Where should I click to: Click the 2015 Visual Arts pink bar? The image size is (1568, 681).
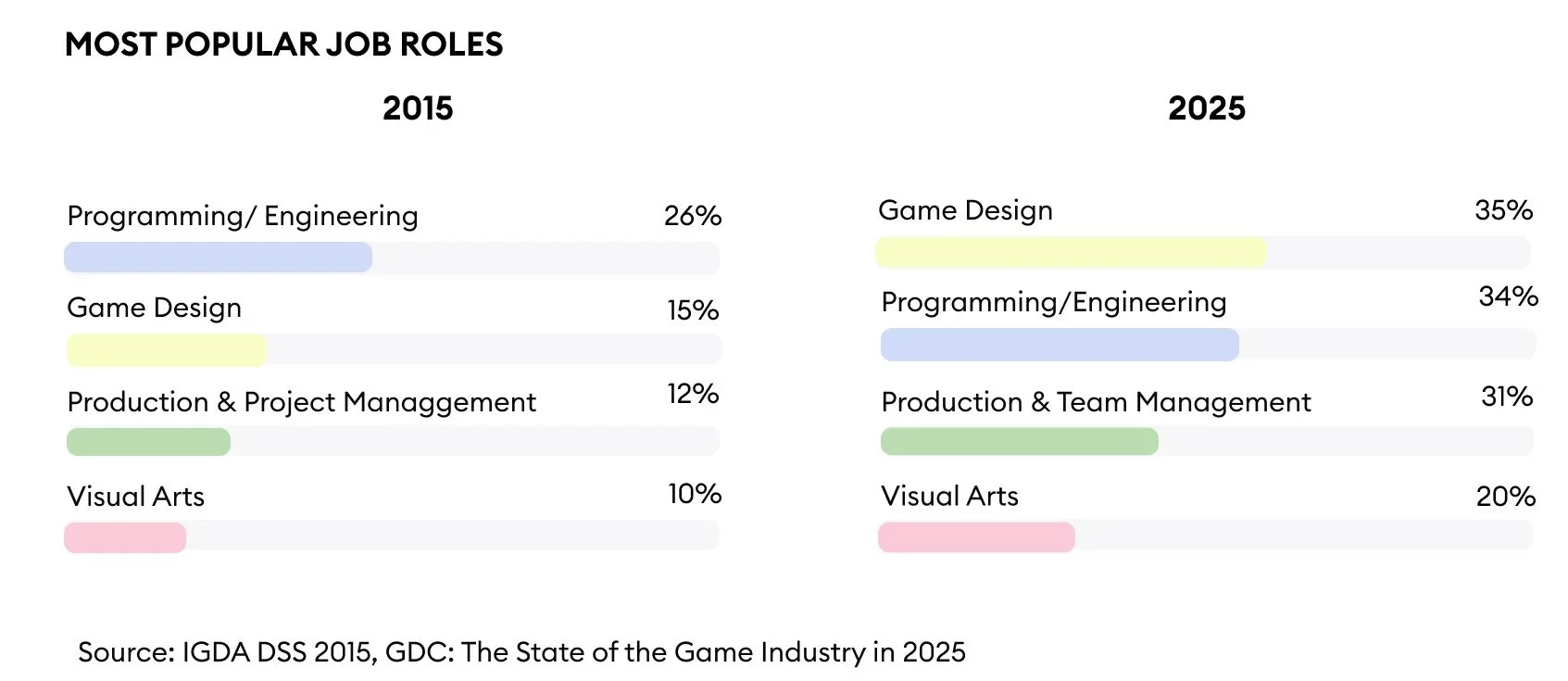click(x=125, y=537)
